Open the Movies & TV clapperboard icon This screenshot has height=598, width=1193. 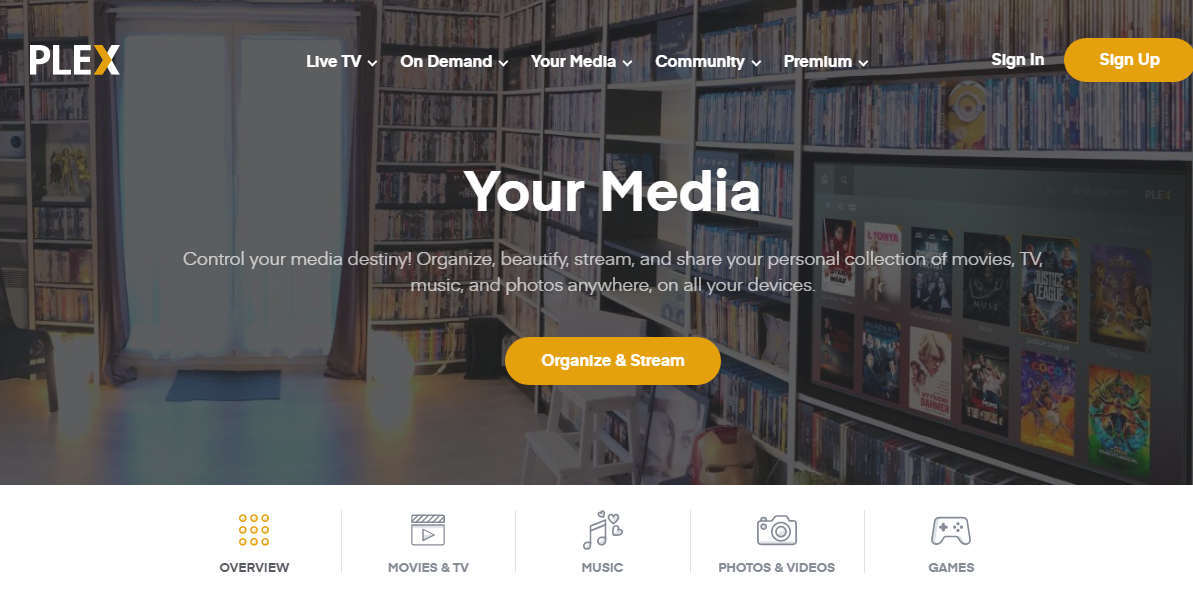(428, 530)
